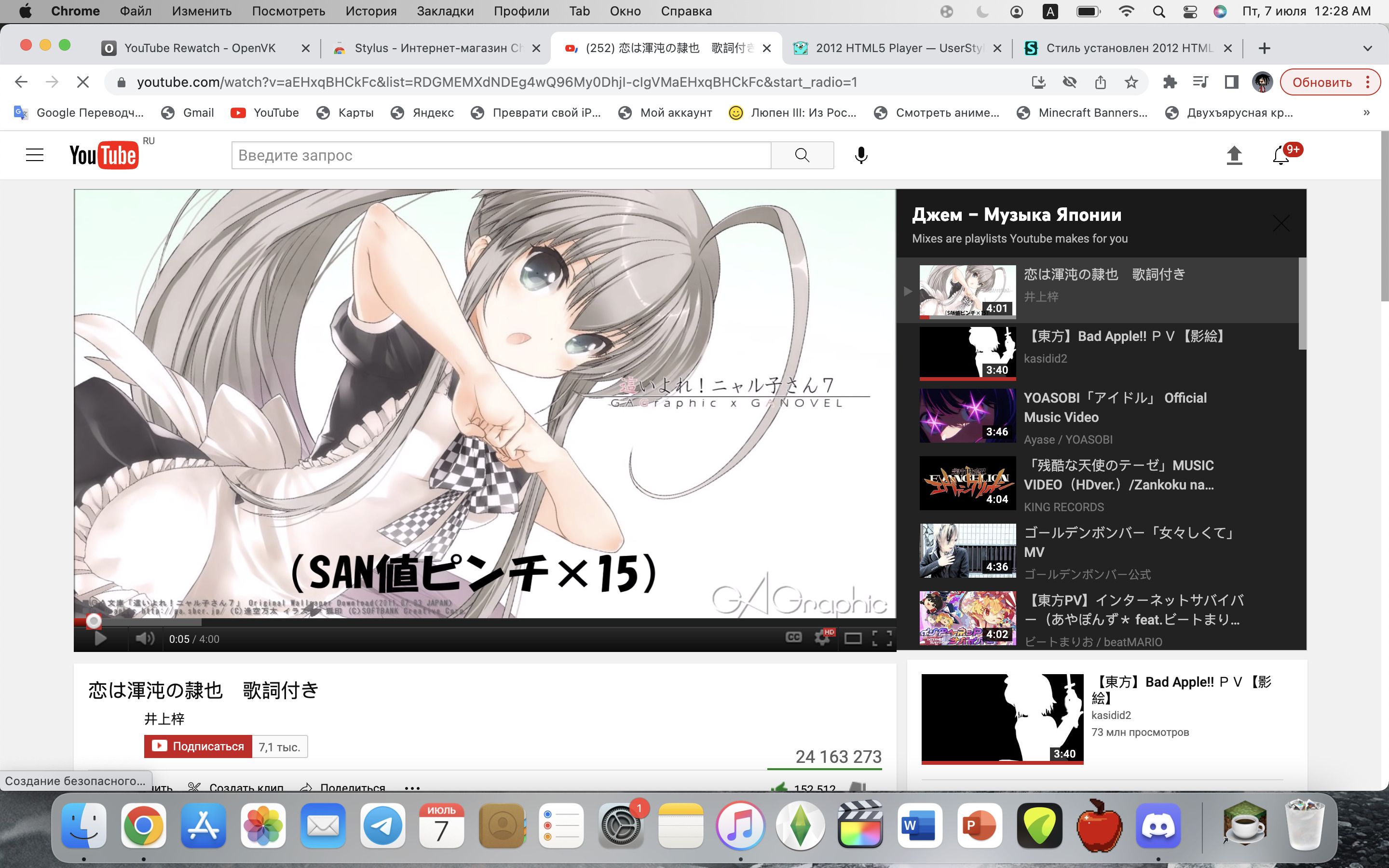The height and width of the screenshot is (868, 1389).
Task: Switch to theater mode in the player
Action: (x=852, y=638)
